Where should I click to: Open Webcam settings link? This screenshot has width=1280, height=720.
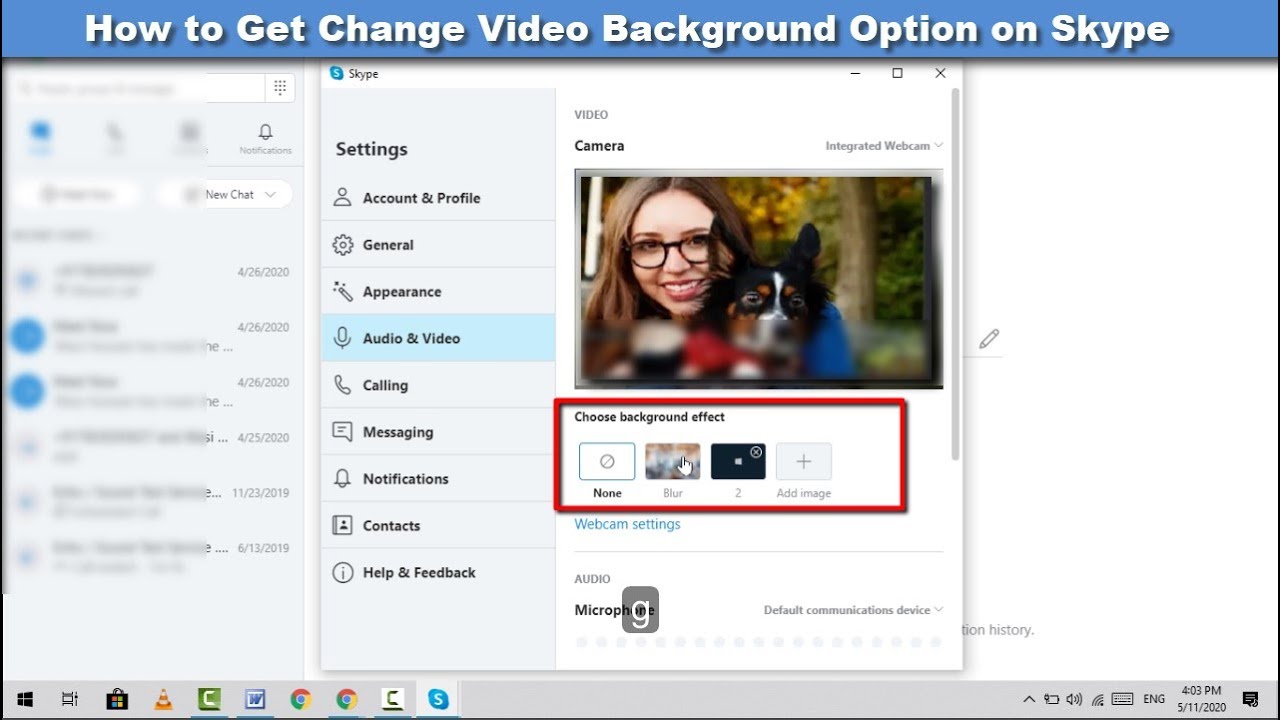[x=627, y=524]
